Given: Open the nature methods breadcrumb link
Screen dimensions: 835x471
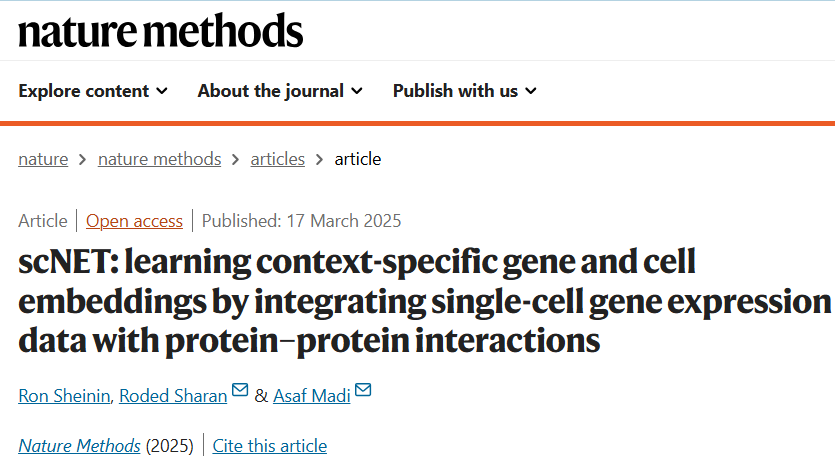Looking at the screenshot, I should pyautogui.click(x=159, y=159).
